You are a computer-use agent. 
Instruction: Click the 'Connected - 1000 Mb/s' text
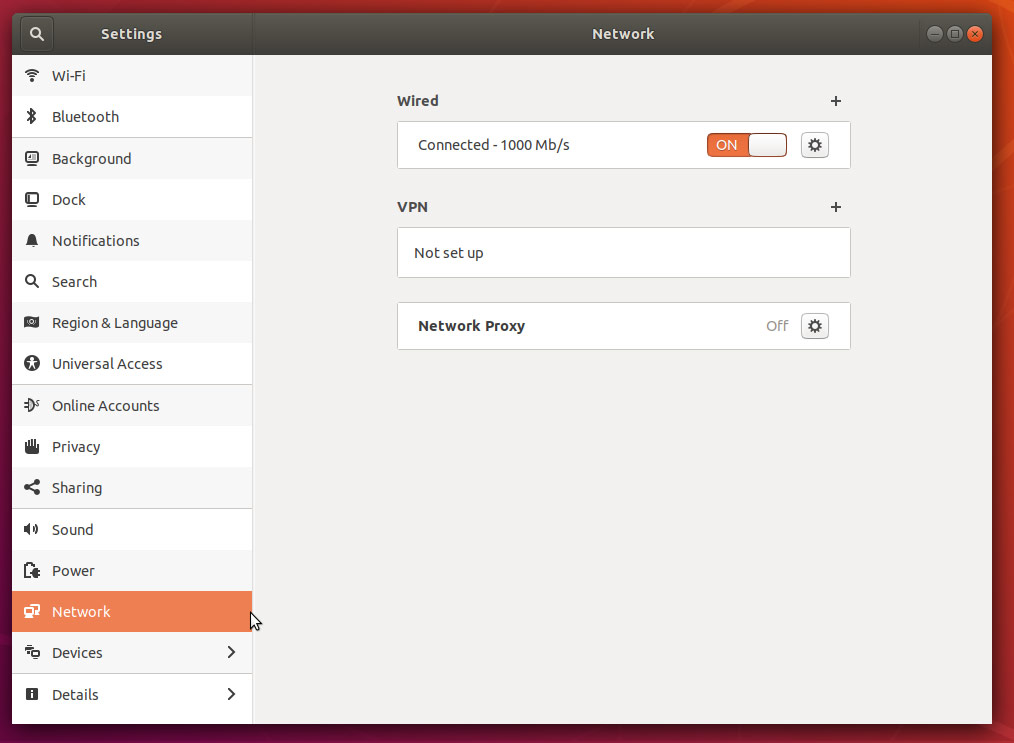pos(493,145)
